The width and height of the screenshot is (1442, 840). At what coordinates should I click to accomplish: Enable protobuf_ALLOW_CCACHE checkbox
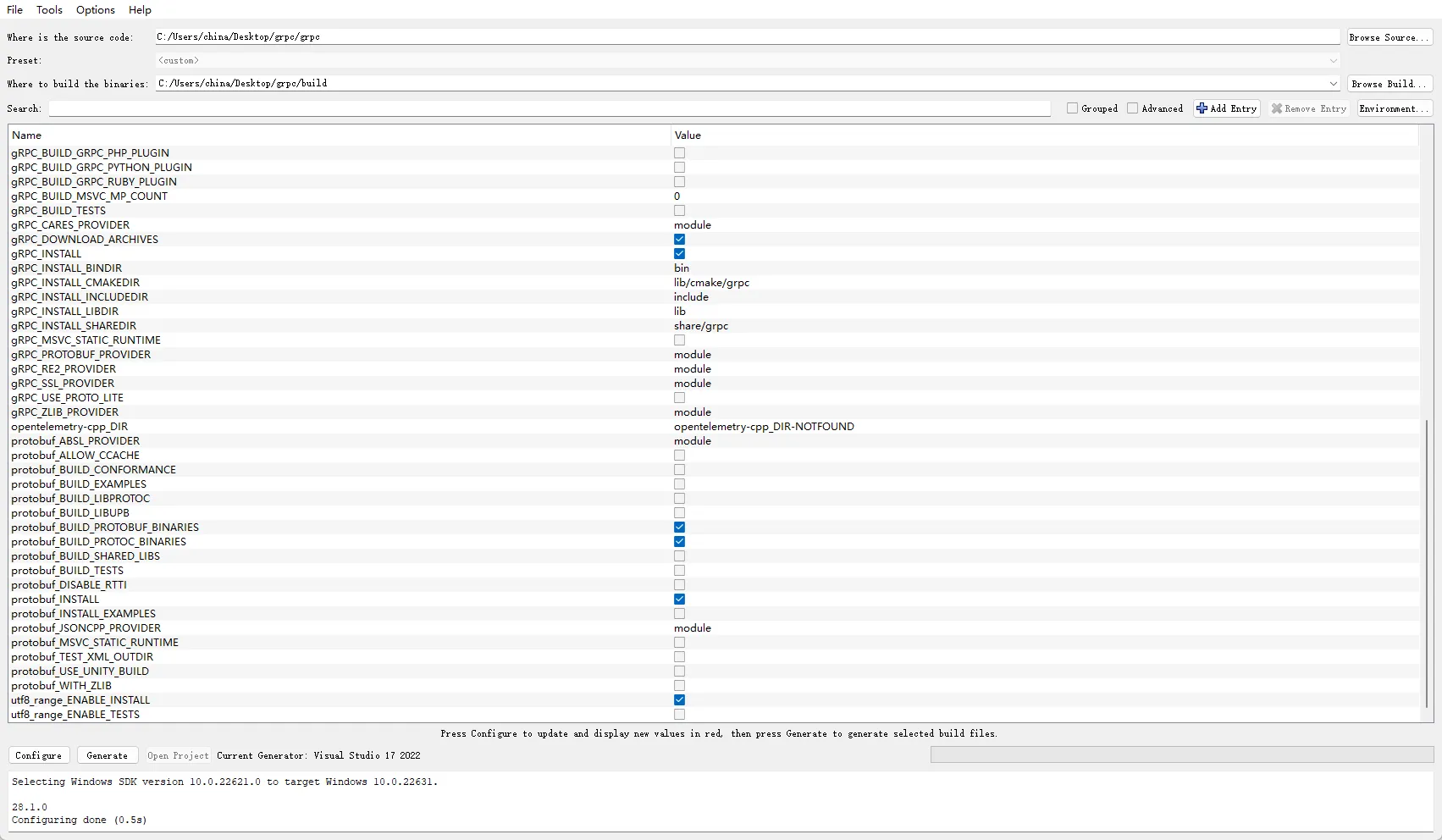click(x=679, y=456)
